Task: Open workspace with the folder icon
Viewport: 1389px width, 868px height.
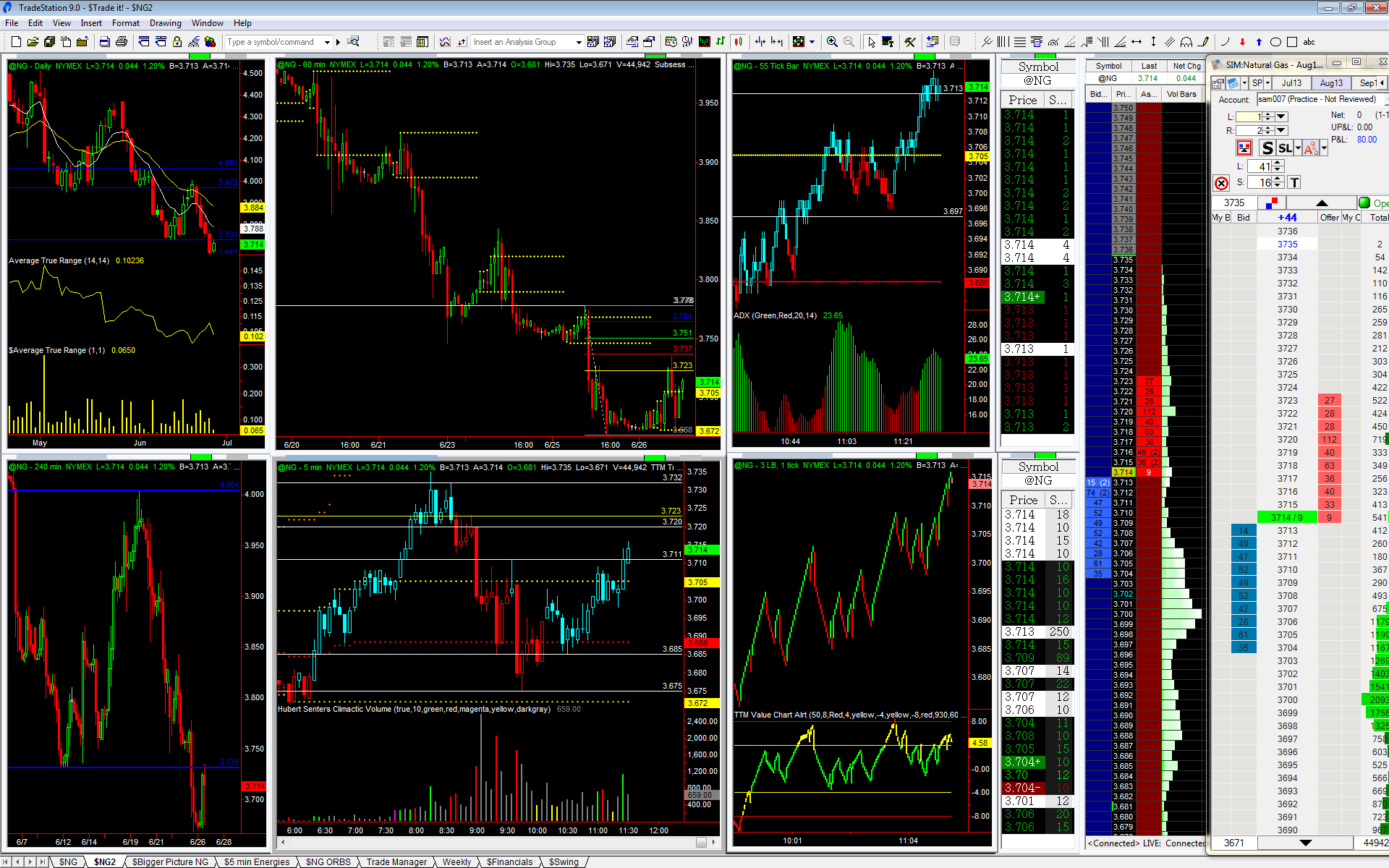Action: (33, 42)
